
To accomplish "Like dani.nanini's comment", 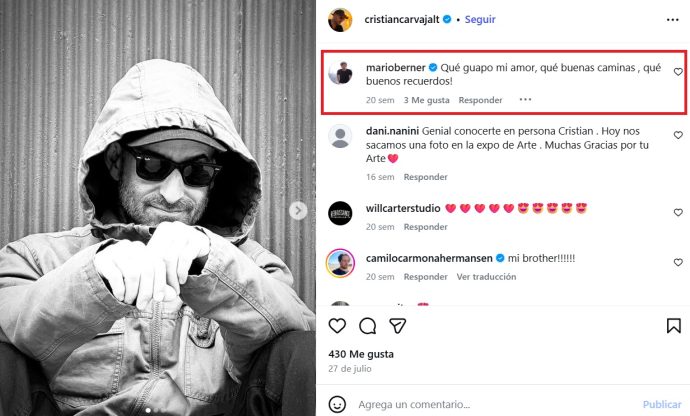I will (x=678, y=132).
